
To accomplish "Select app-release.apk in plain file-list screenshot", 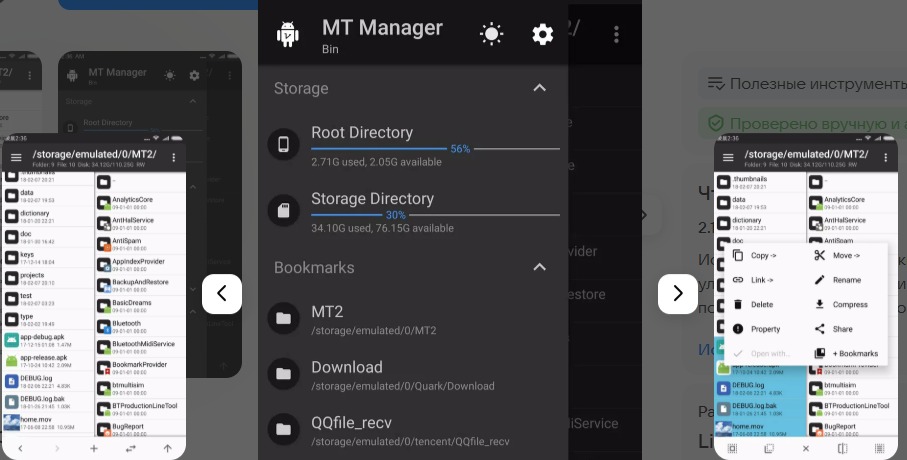I will (48, 361).
